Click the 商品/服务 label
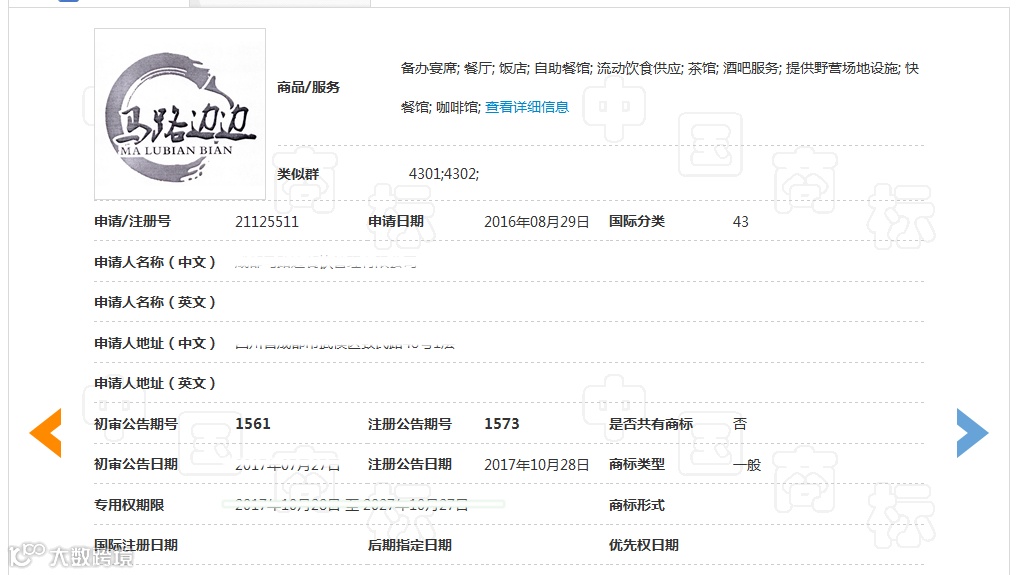 click(308, 87)
